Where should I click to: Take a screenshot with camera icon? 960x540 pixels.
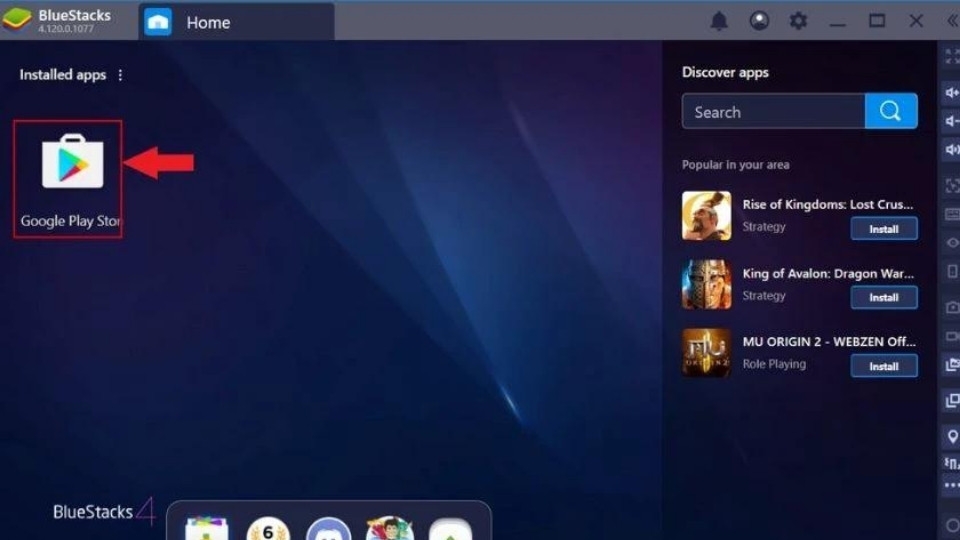(x=952, y=307)
